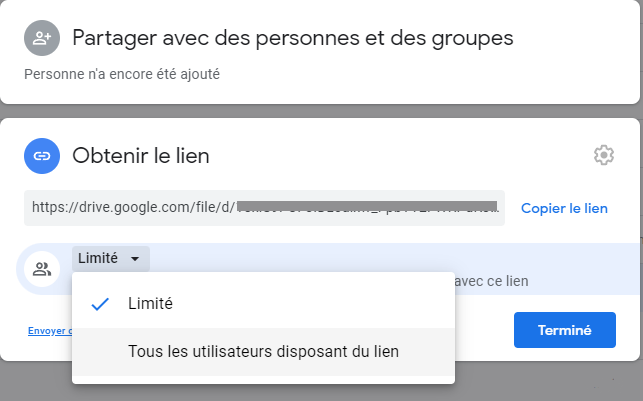Click the gray backdrop outside the dialog
Screen dimensions: 643x401
(x=320, y=111)
